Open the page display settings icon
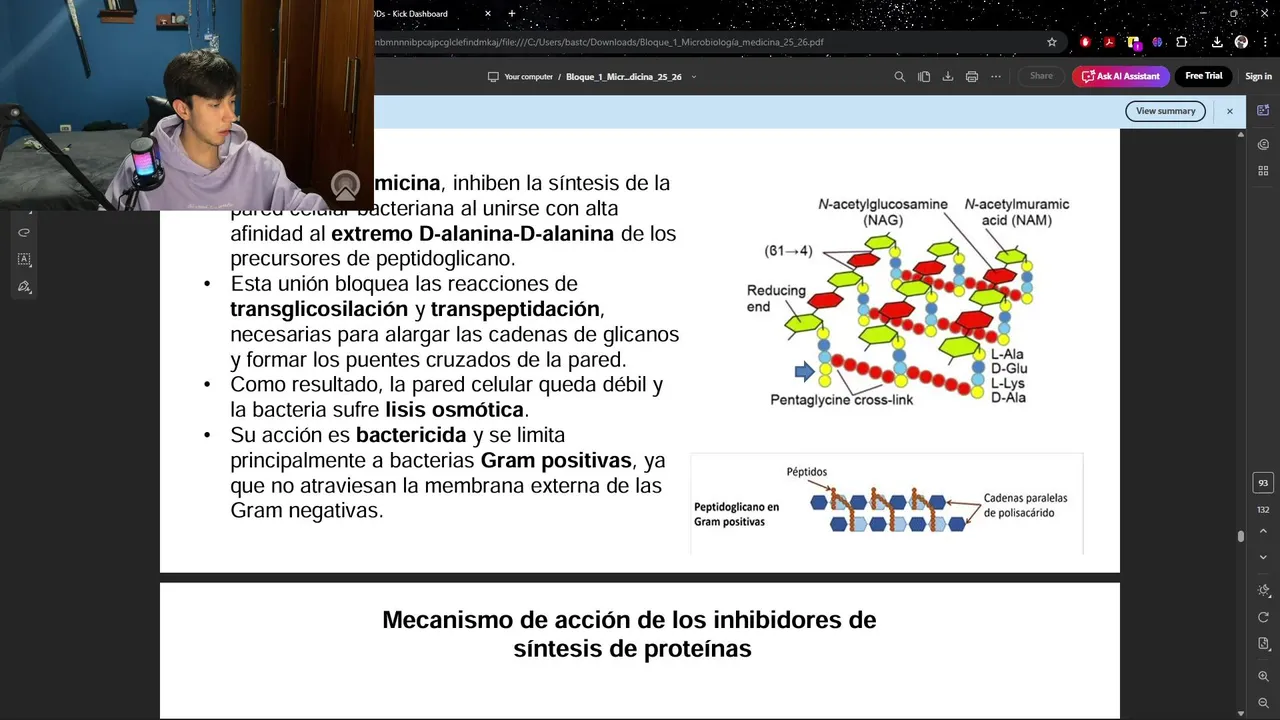 pyautogui.click(x=1263, y=643)
